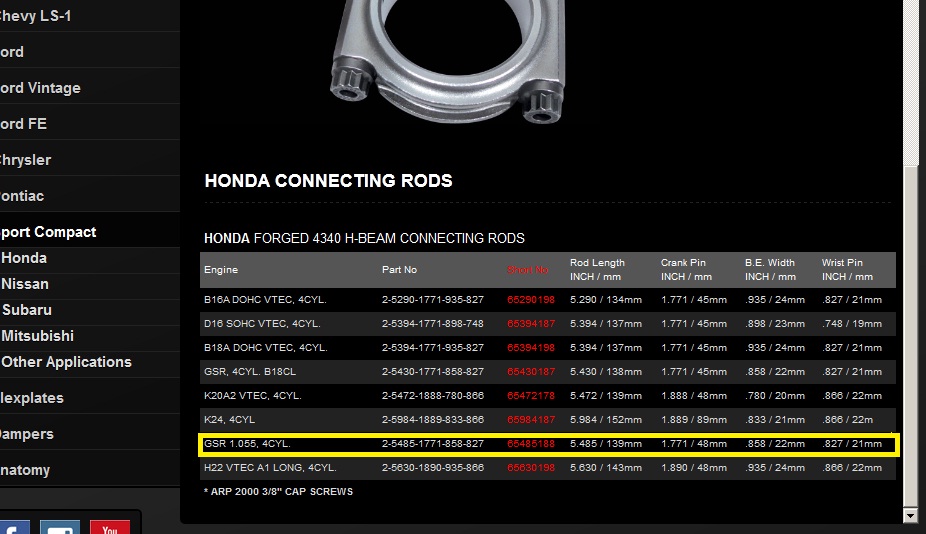Click short number 65290198 for B16A
The image size is (926, 534).
pyautogui.click(x=530, y=299)
